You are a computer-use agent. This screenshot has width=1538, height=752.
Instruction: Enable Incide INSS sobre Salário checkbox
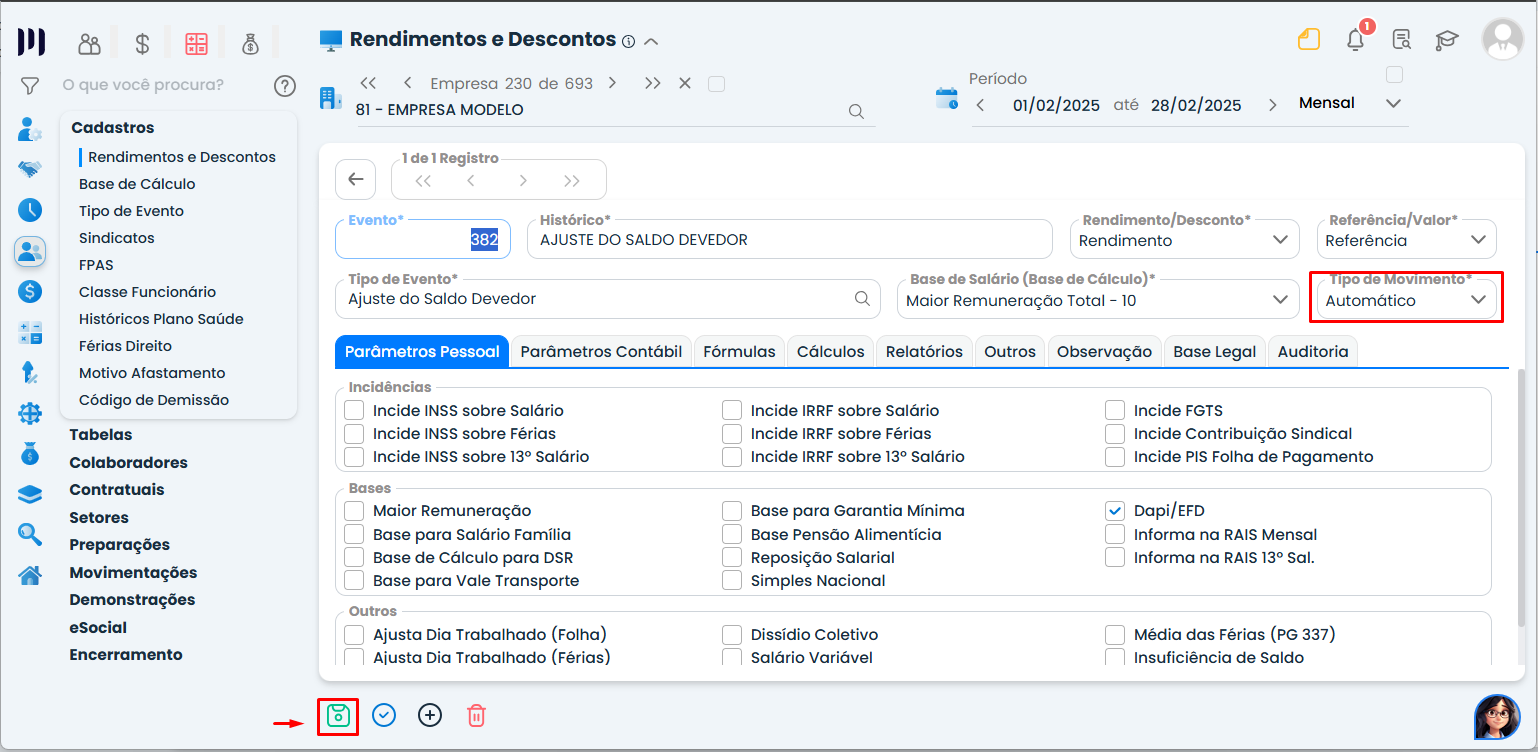tap(354, 411)
